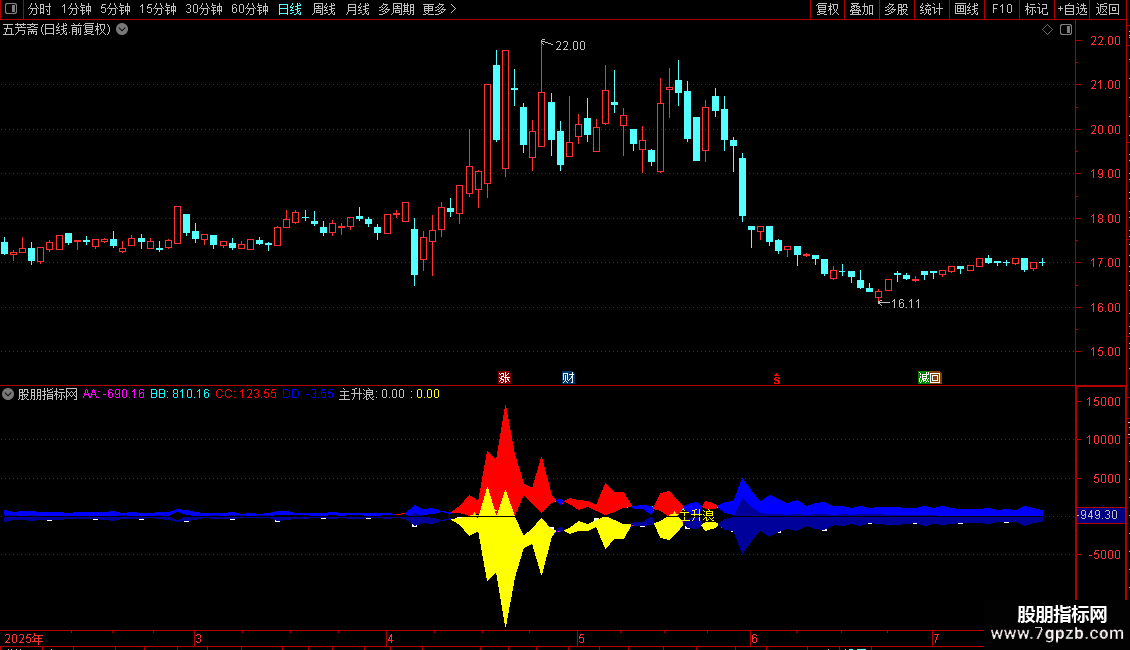The image size is (1130, 650).
Task: Click the CC: 123.55 indicator value
Action: [246, 394]
